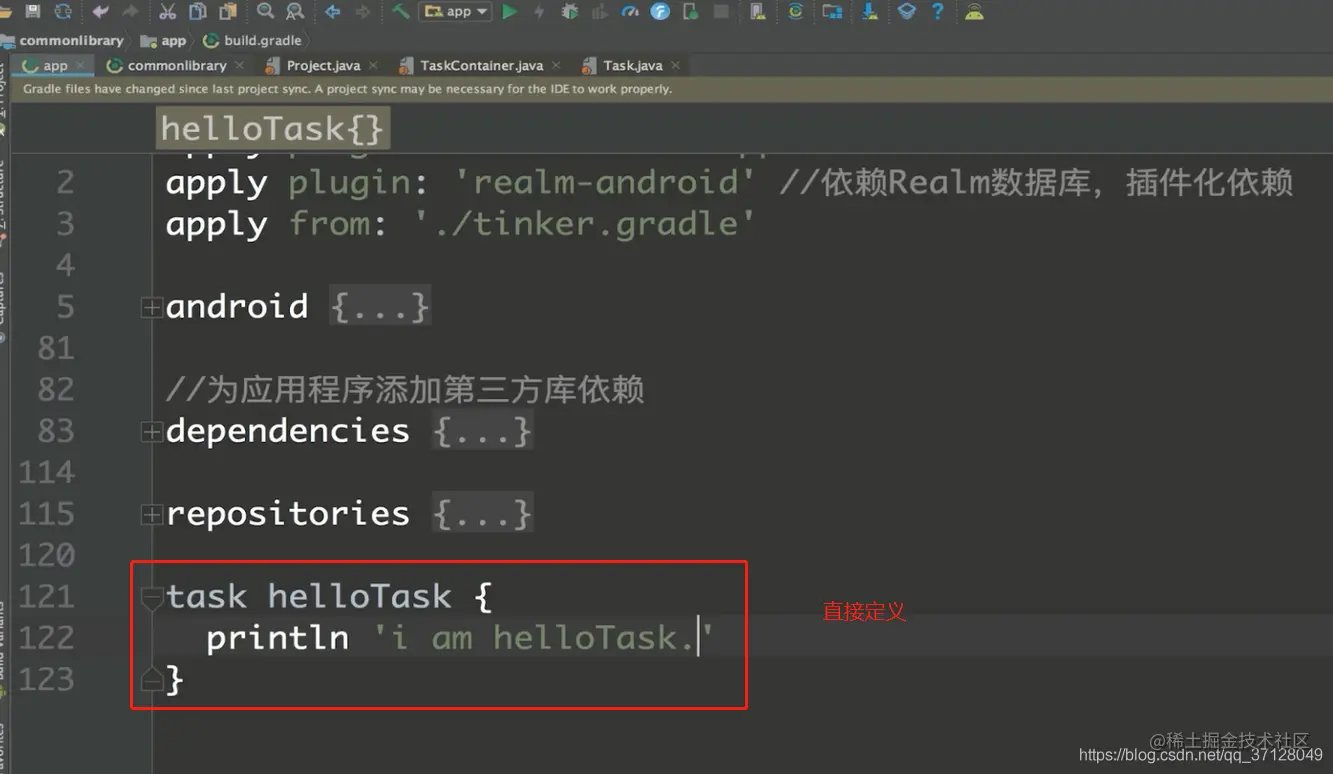Open the AVD Manager device icon

[833, 12]
